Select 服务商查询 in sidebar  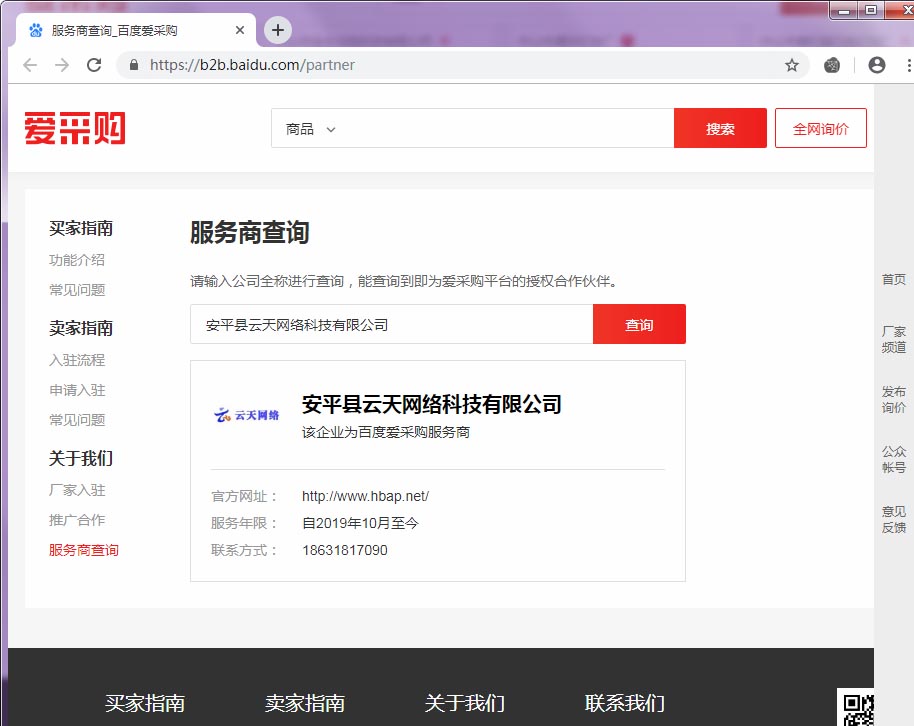(x=83, y=550)
